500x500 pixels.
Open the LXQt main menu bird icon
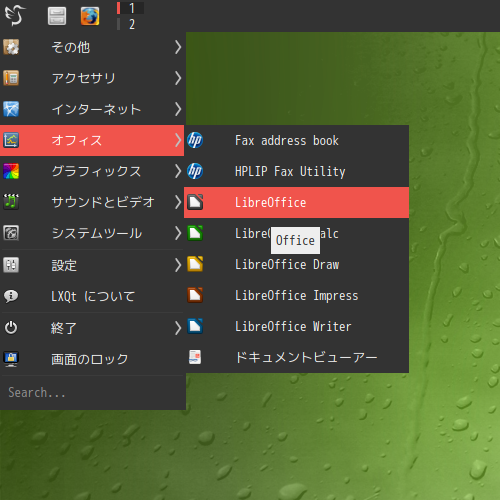tap(15, 16)
